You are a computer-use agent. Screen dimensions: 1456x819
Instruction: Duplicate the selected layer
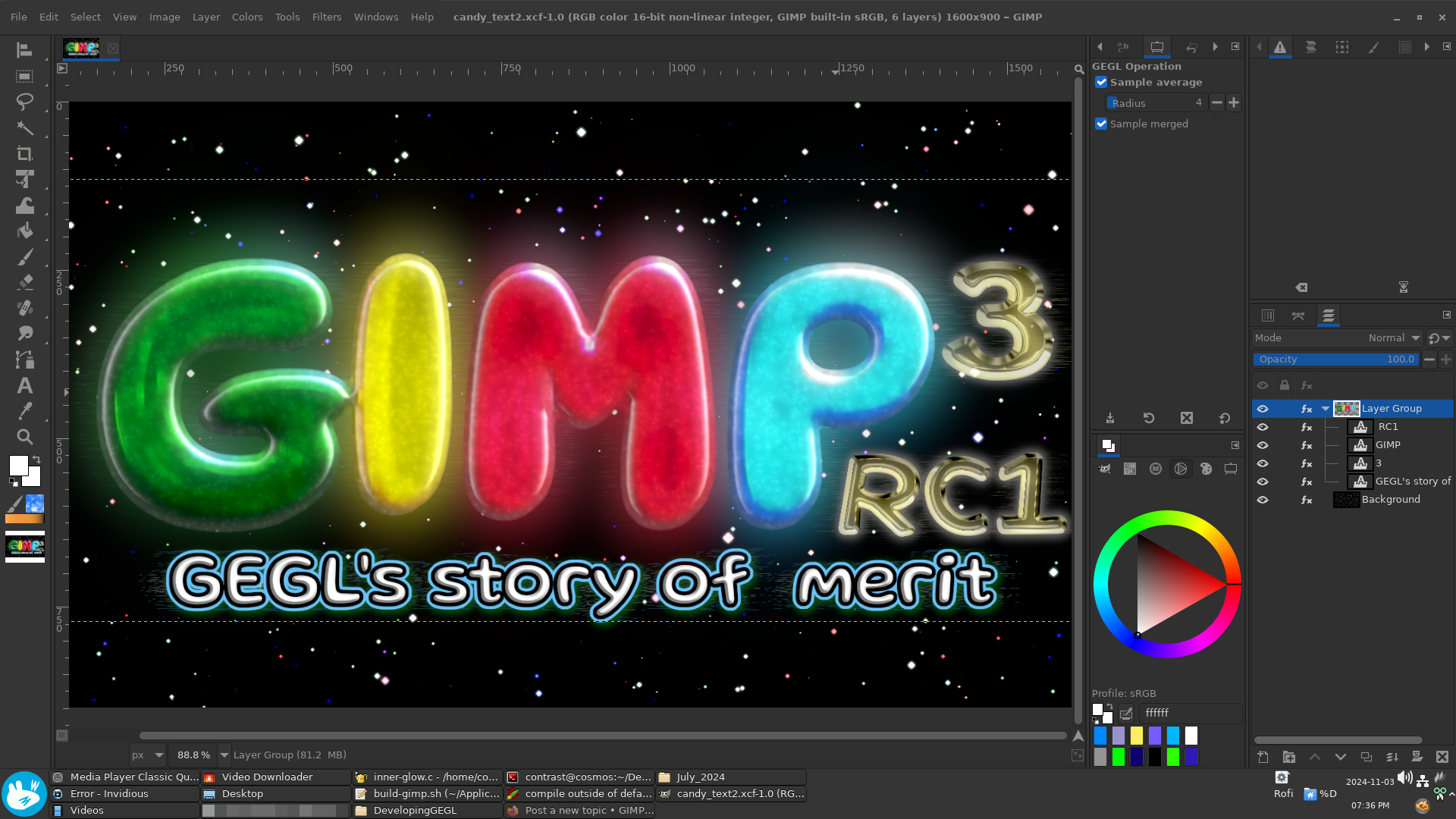(x=1367, y=757)
